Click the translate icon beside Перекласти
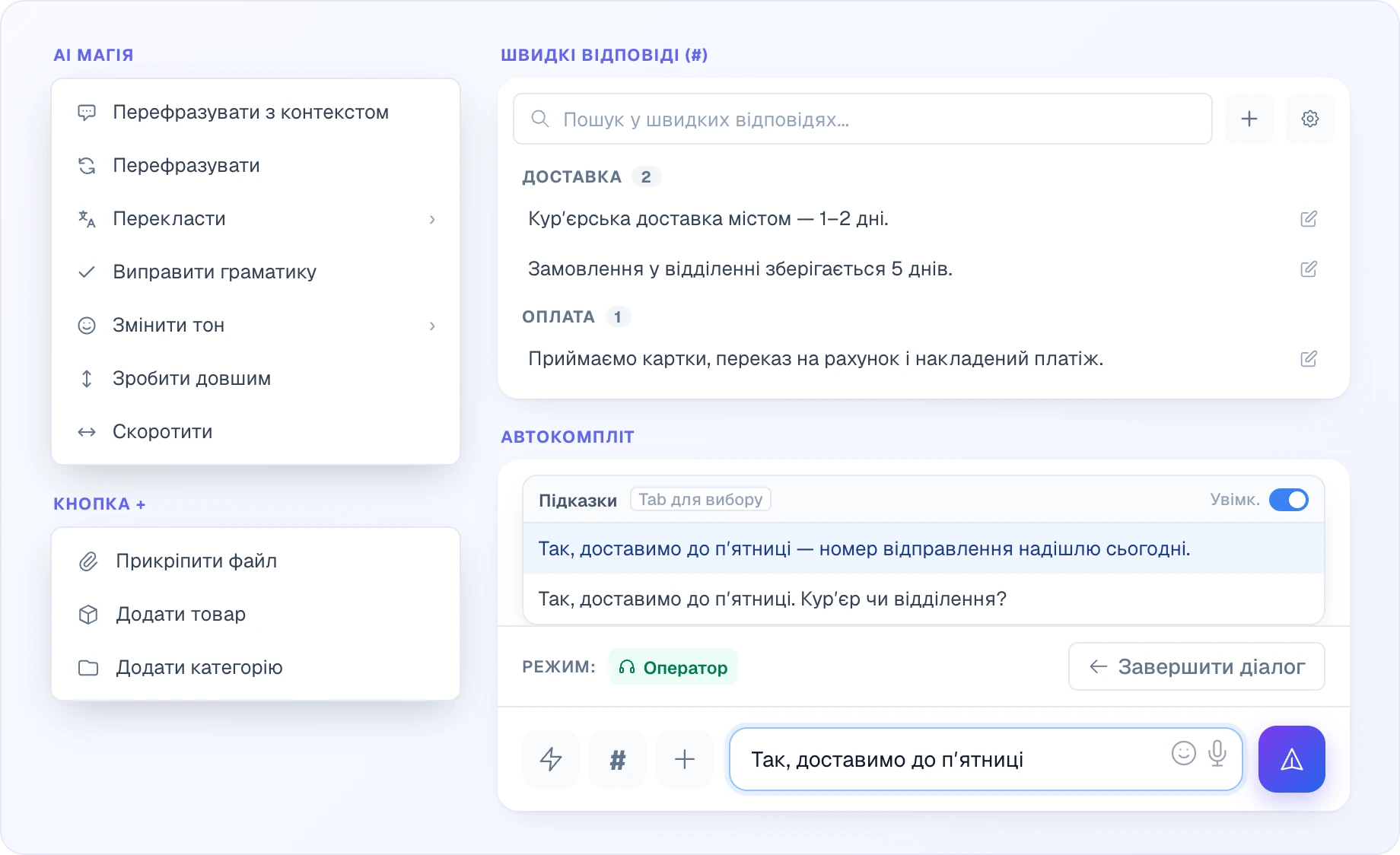 (87, 219)
